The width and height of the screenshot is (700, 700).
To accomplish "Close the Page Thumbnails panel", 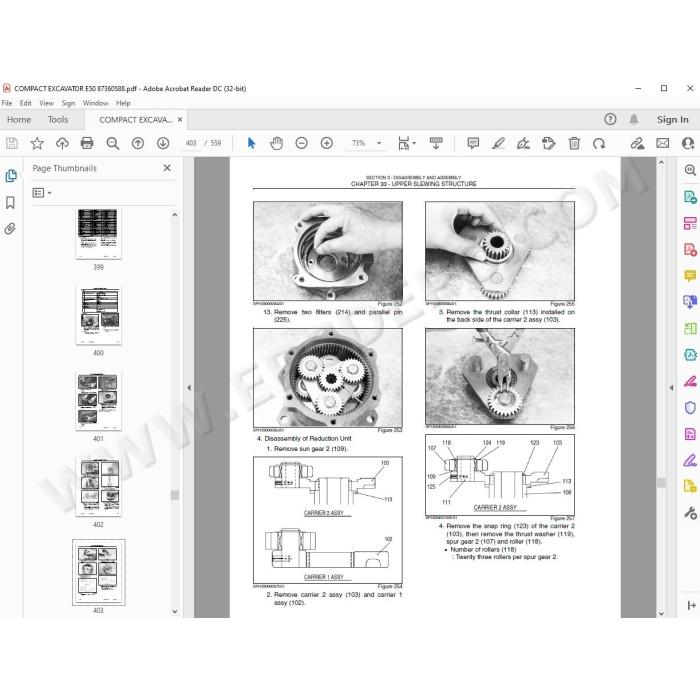I will point(167,168).
